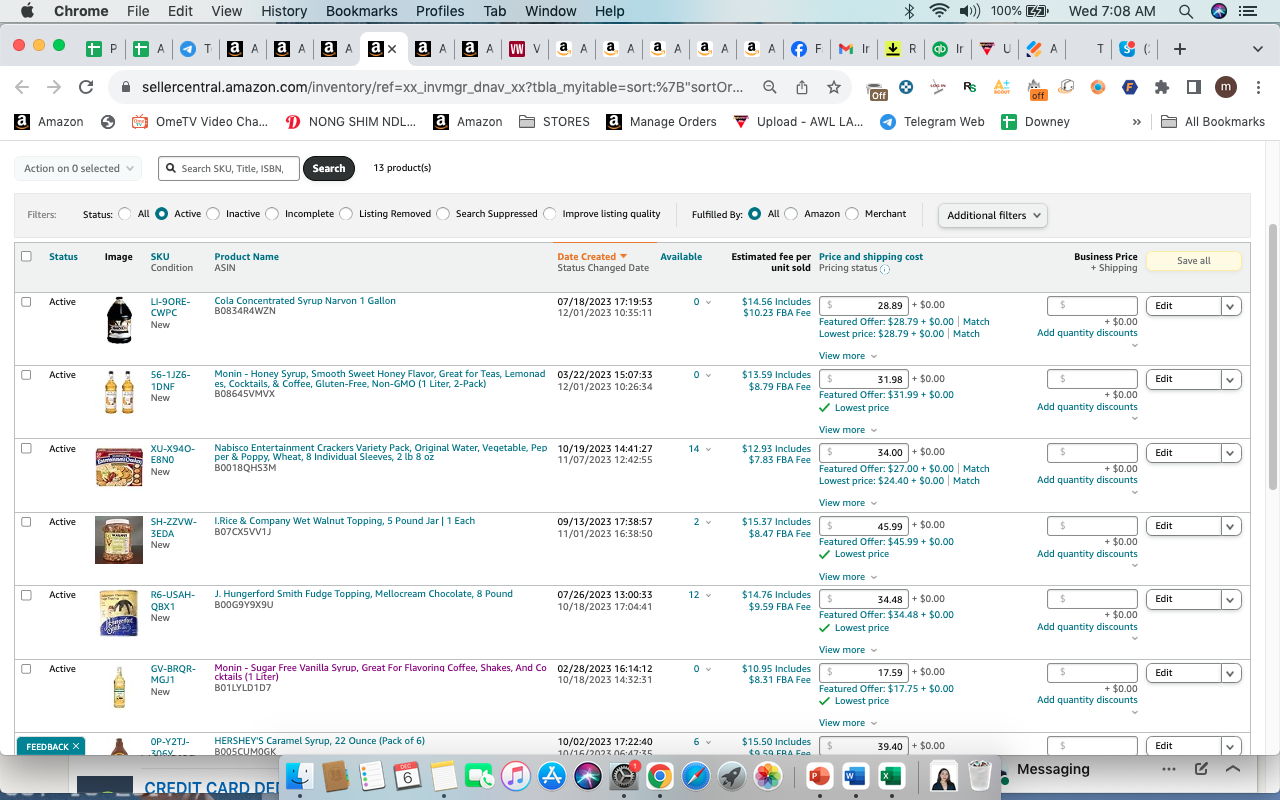Viewport: 1280px width, 800px height.
Task: Switch to Google Chrome in the Dock
Action: point(660,776)
